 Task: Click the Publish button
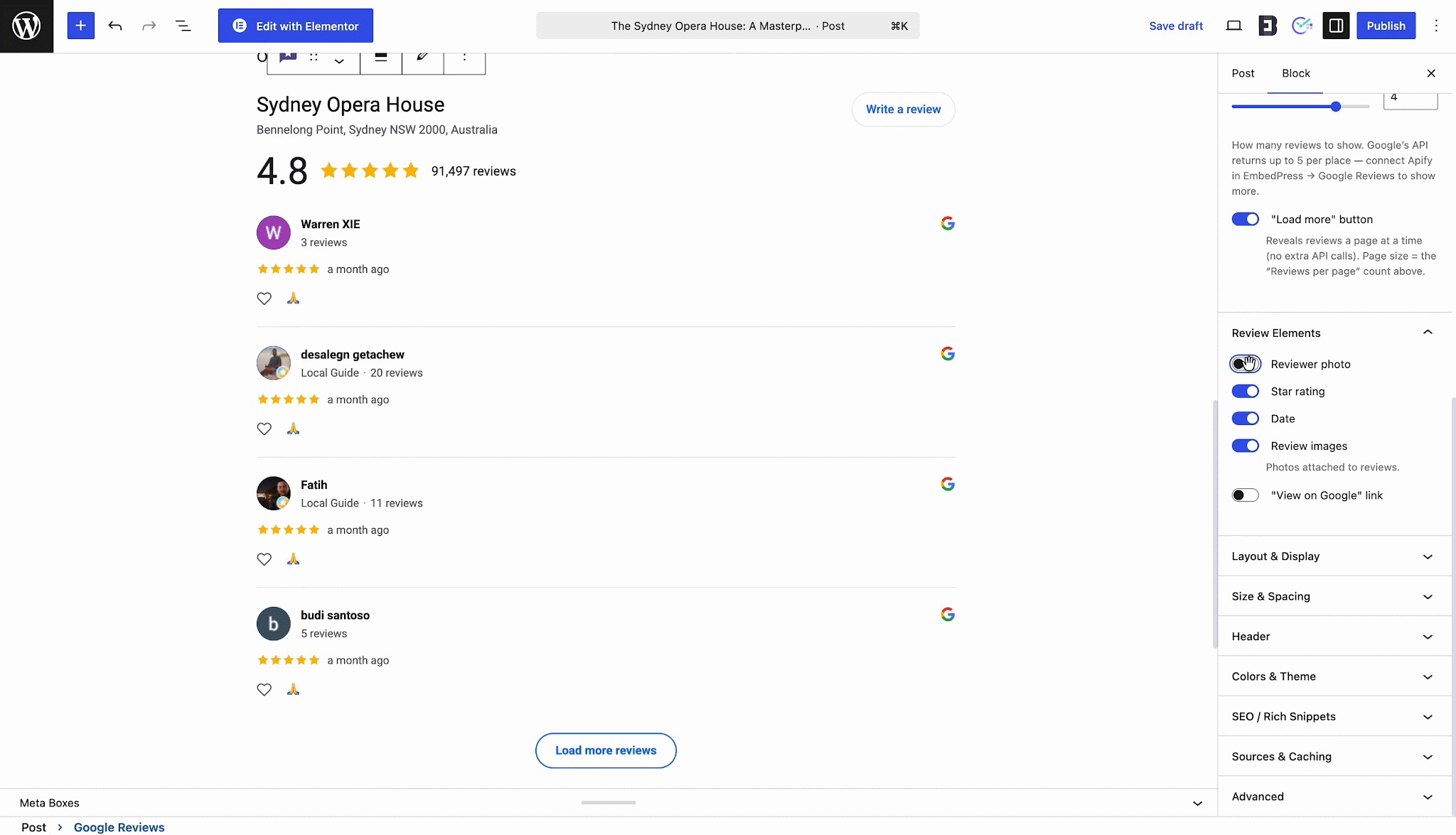[x=1386, y=26]
